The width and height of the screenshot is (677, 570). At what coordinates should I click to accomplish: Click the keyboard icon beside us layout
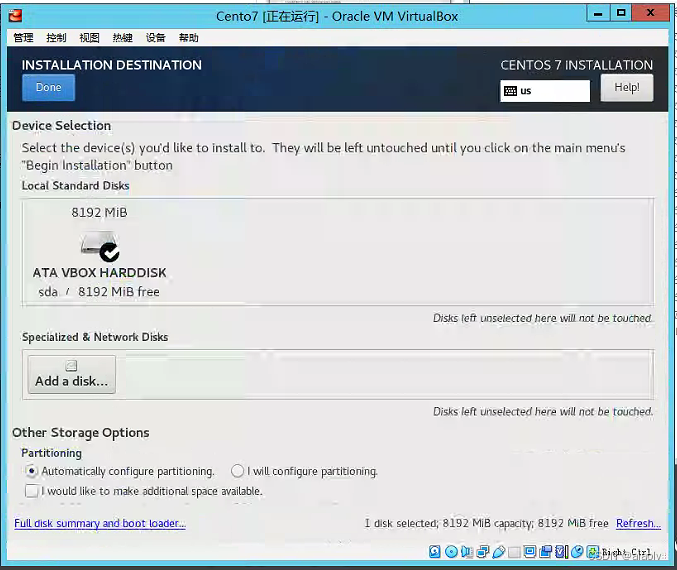coord(510,91)
